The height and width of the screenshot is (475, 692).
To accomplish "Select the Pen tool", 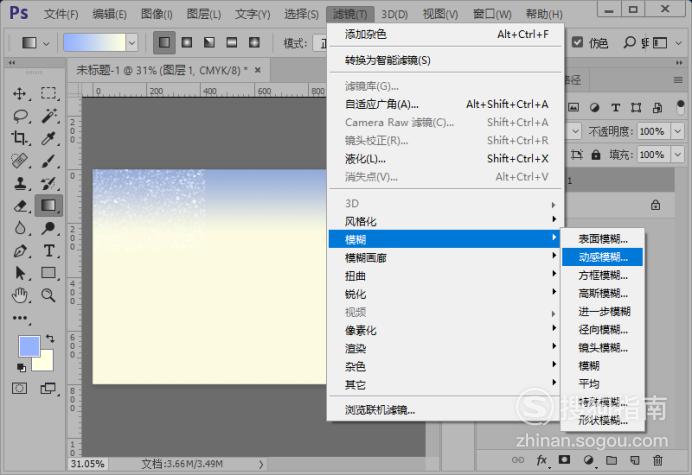I will tap(19, 251).
